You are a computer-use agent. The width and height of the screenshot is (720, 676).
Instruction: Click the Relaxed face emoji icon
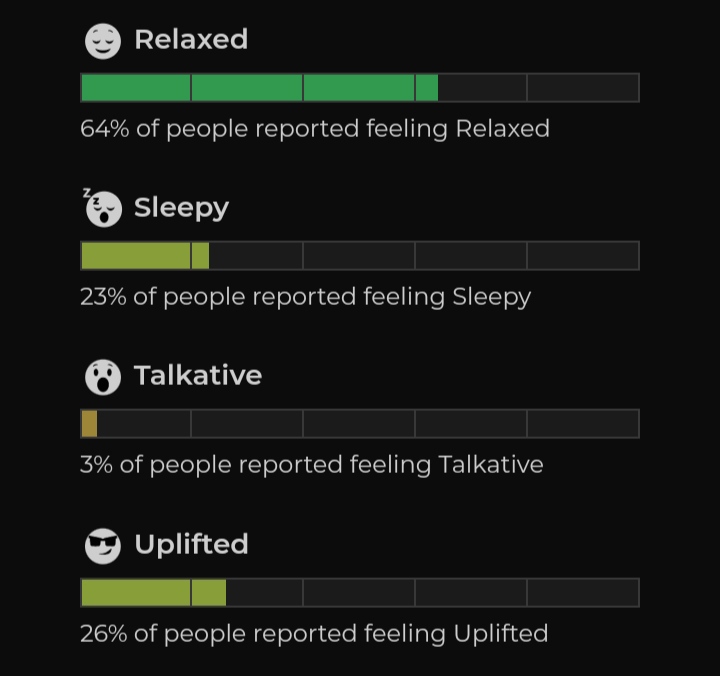click(102, 41)
